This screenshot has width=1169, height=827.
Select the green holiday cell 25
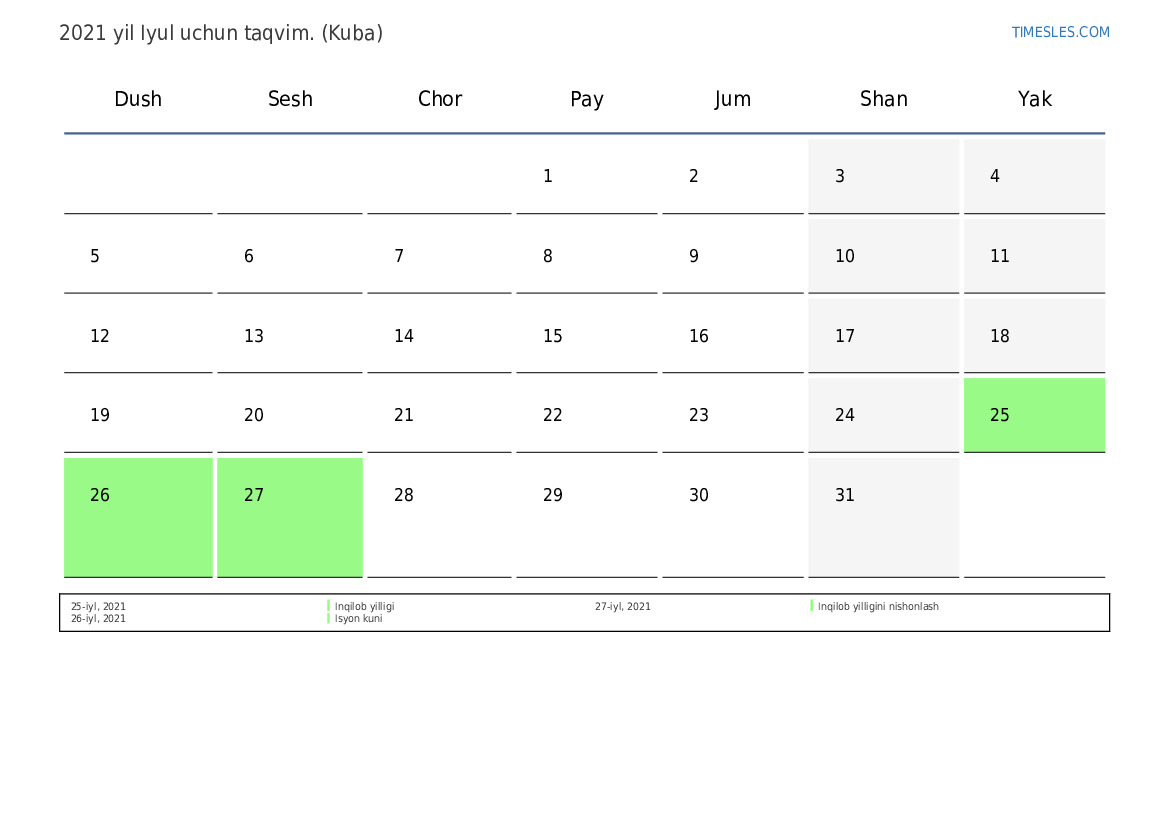click(x=1034, y=415)
